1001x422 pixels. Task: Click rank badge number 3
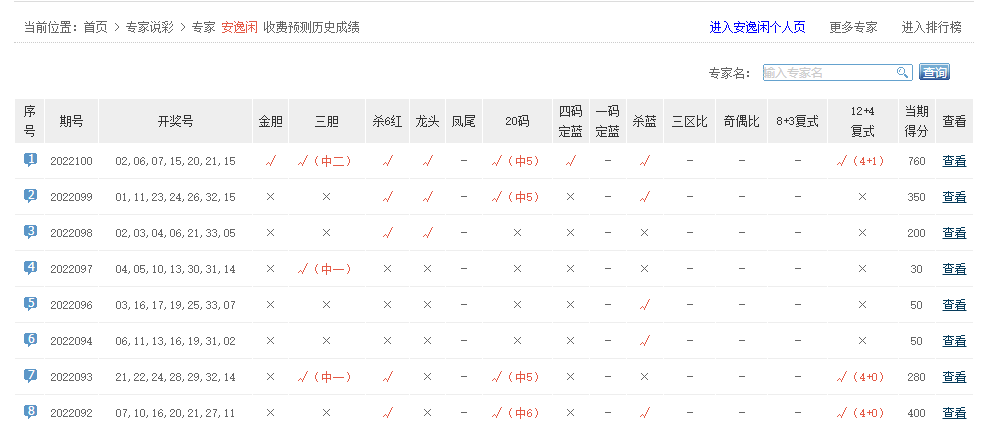click(30, 232)
